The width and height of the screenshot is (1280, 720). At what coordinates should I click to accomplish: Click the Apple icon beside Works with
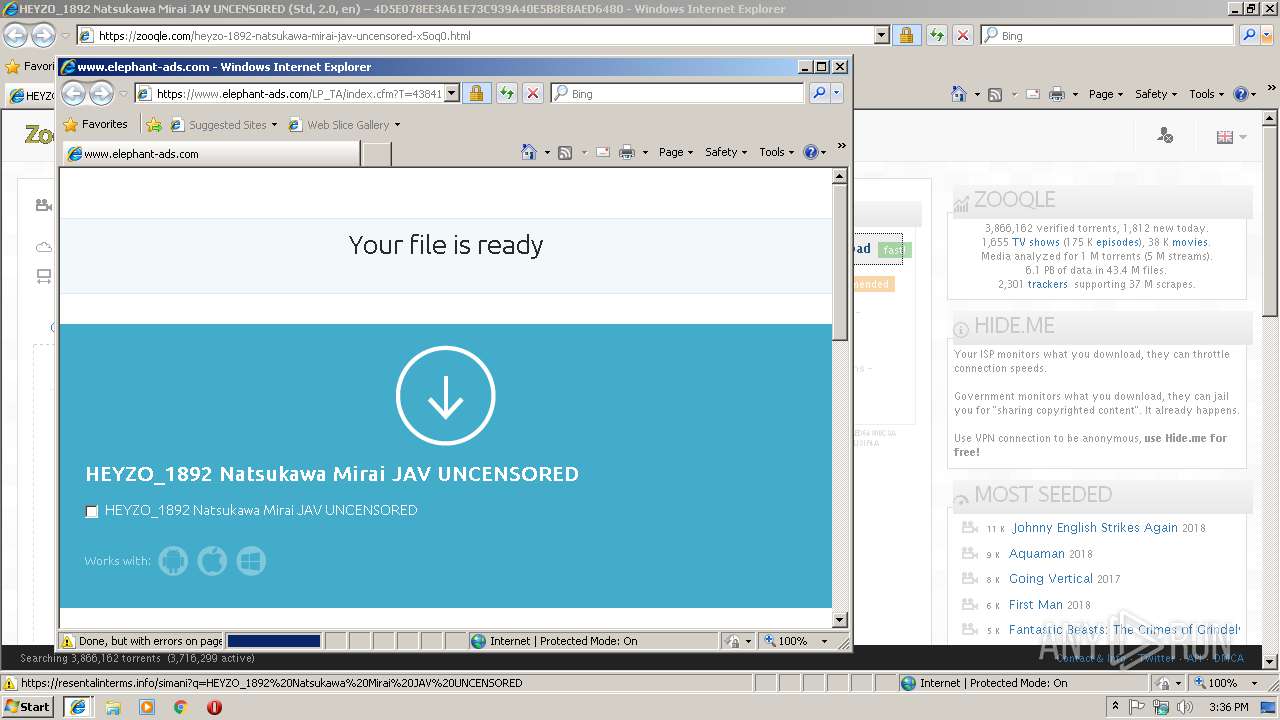212,561
